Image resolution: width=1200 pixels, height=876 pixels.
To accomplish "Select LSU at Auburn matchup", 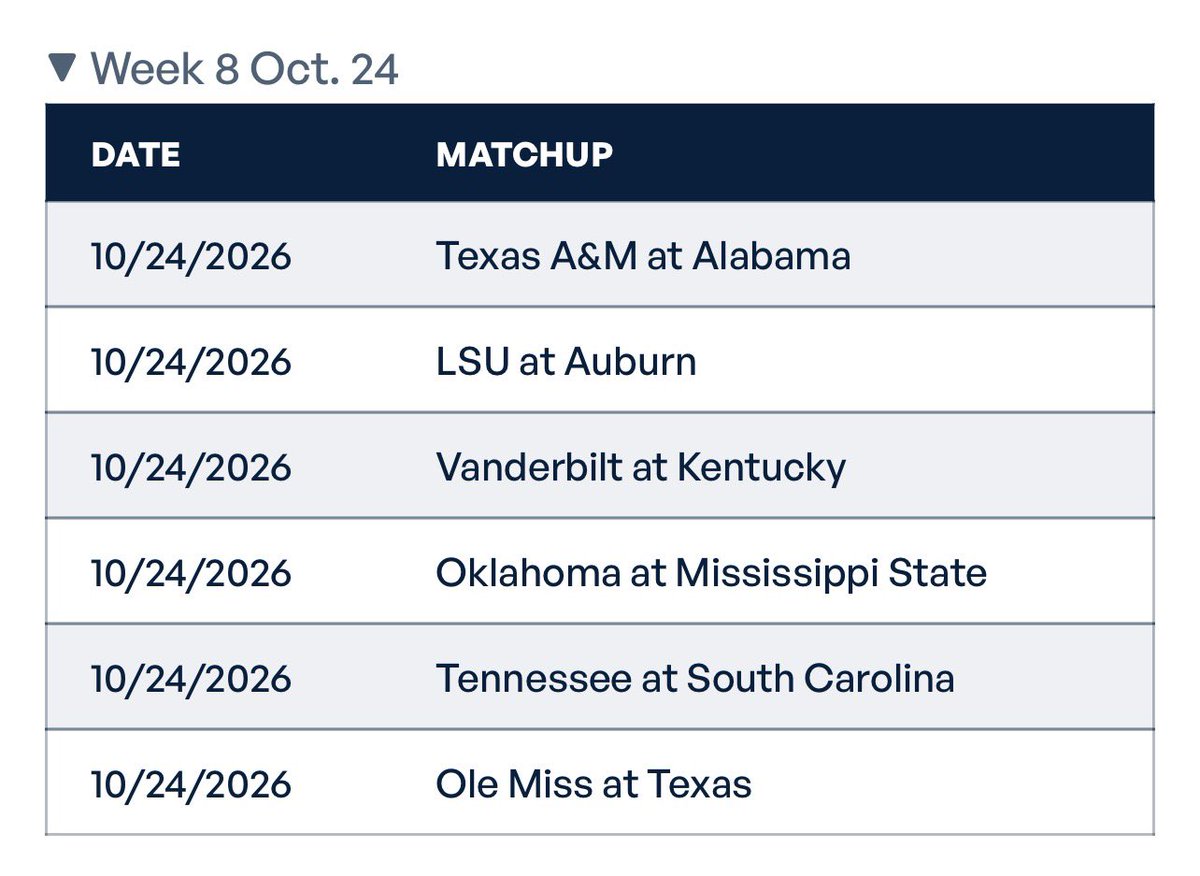I will pos(566,361).
